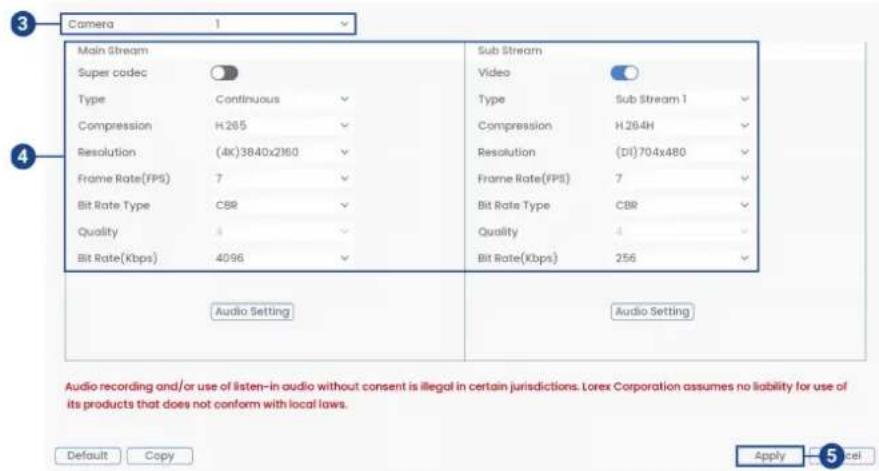Open the greyed-out Main Stream Quality dropdown

coord(282,232)
